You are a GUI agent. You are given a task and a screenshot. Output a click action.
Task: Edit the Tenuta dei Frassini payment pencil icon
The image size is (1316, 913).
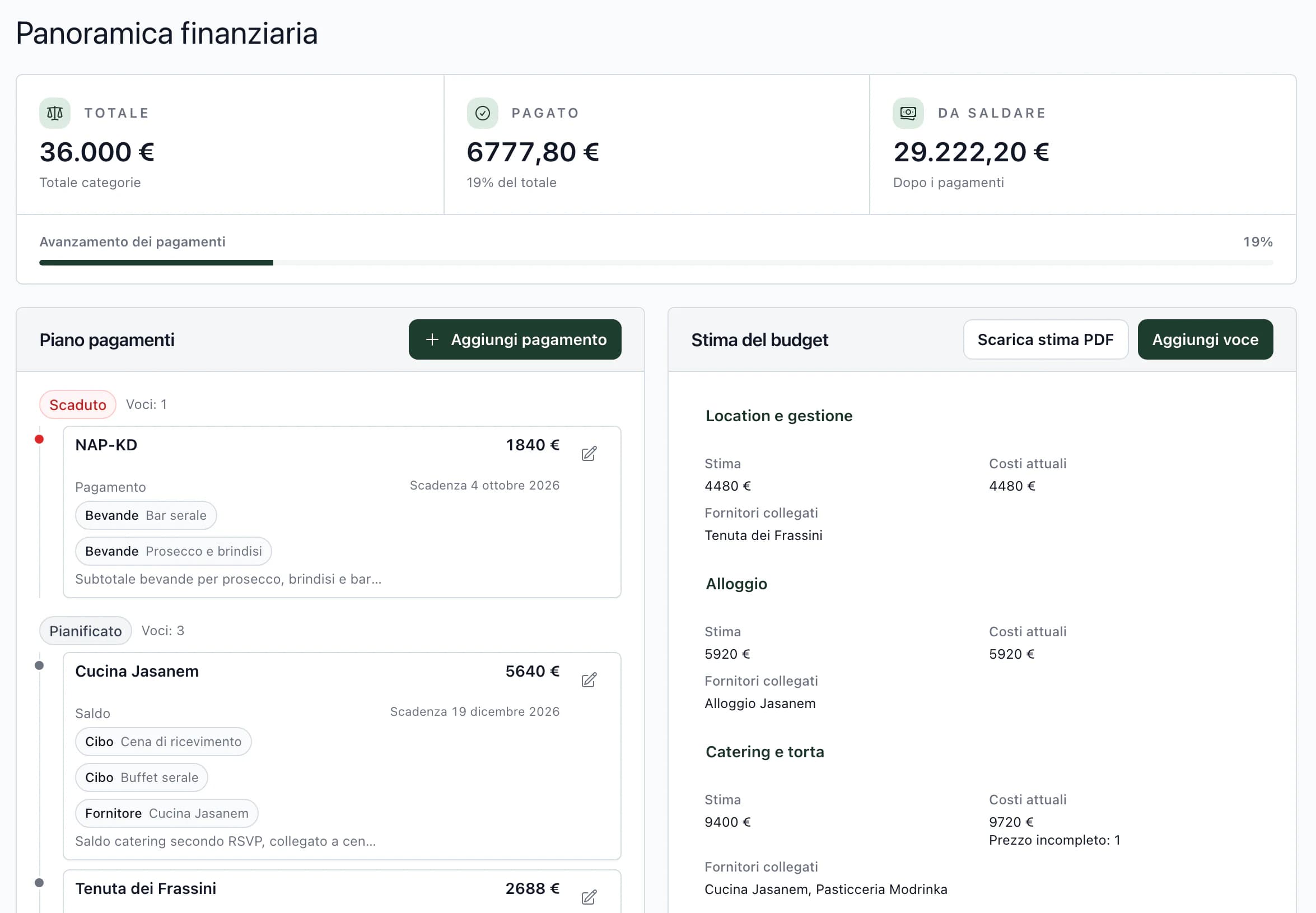589,896
